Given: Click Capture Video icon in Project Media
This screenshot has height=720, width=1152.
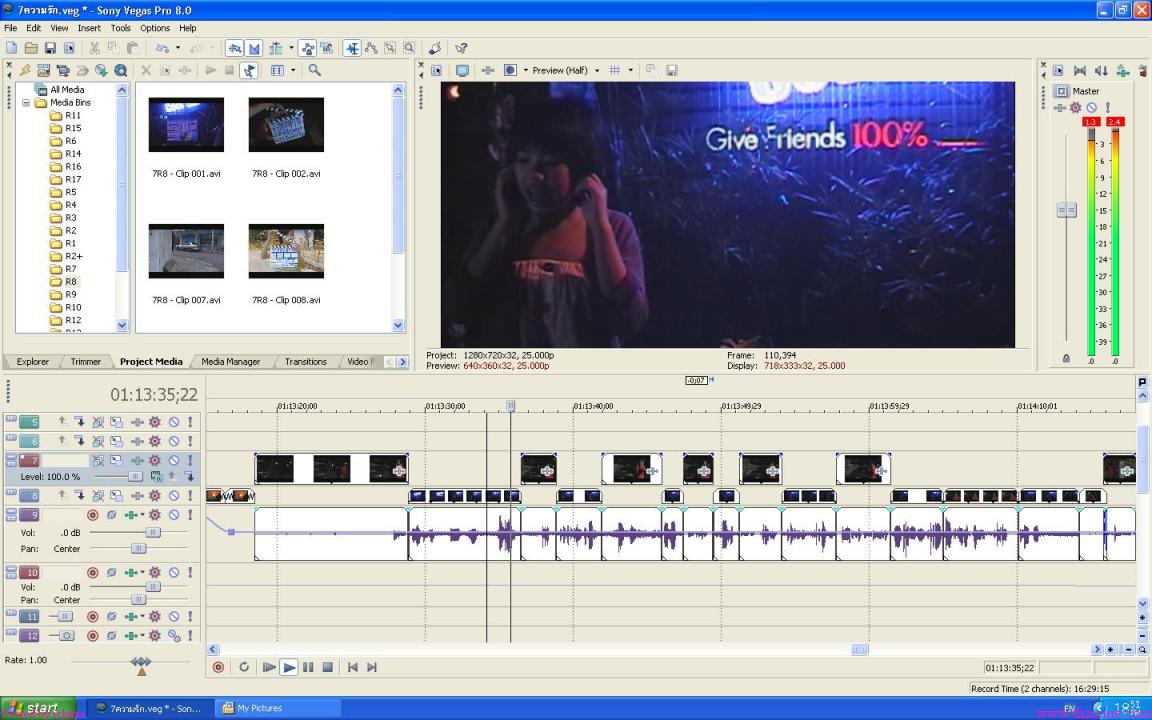Looking at the screenshot, I should [x=63, y=71].
